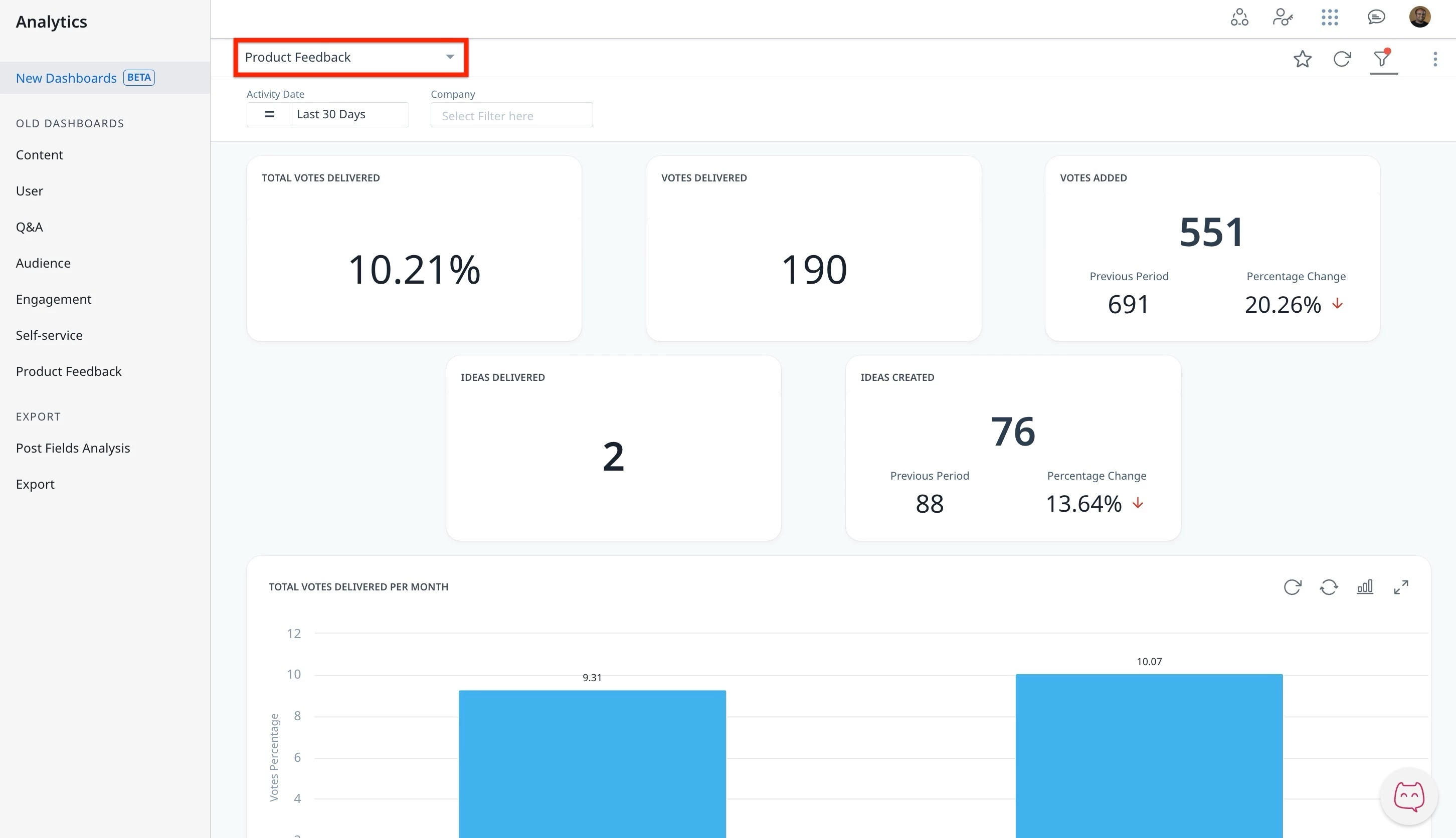Image resolution: width=1456 pixels, height=838 pixels.
Task: Favorite the dashboard with the star icon
Action: [x=1302, y=59]
